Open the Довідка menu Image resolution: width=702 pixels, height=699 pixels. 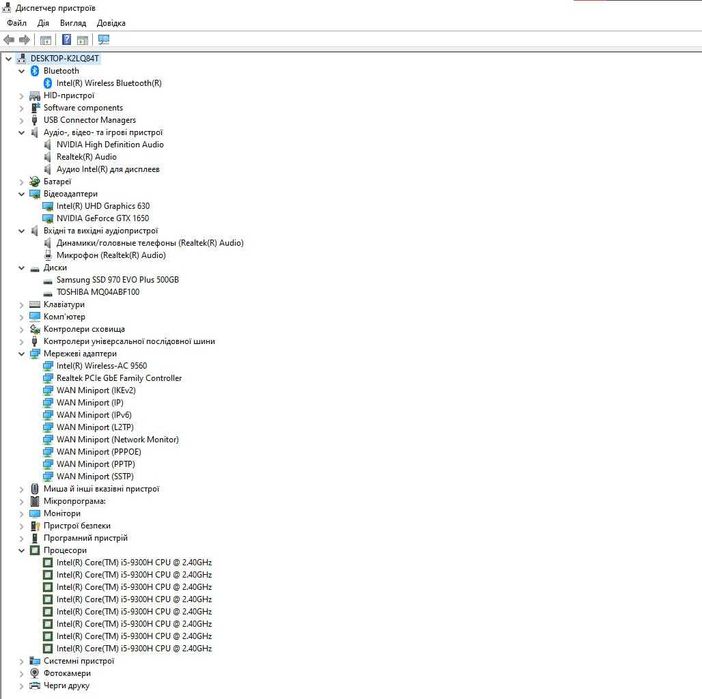click(x=111, y=23)
